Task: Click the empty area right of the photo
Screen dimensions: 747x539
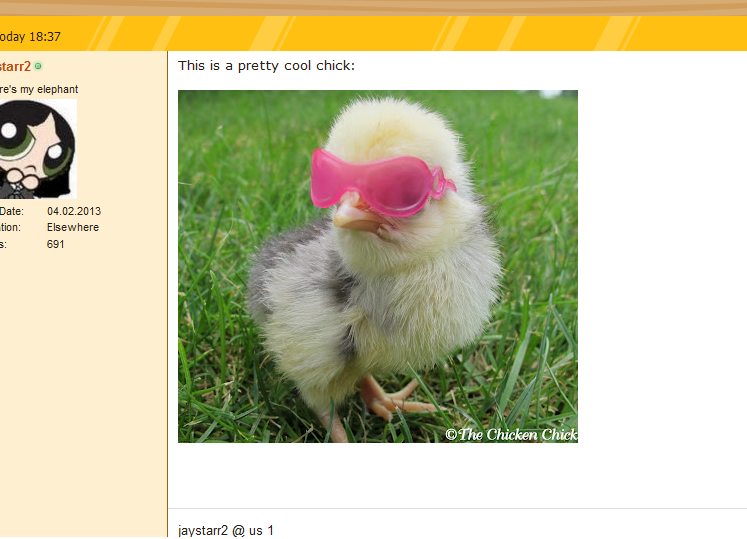Action: click(x=662, y=267)
